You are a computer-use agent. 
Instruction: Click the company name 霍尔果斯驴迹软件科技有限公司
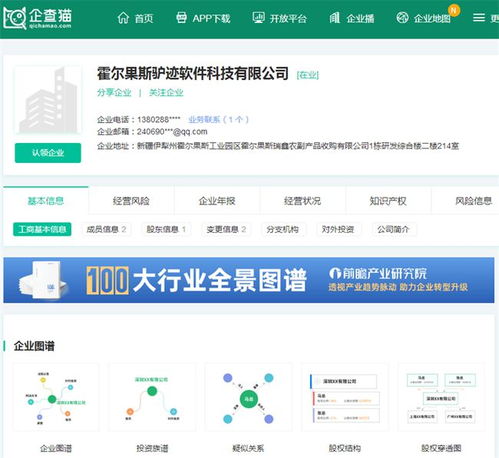coord(193,73)
